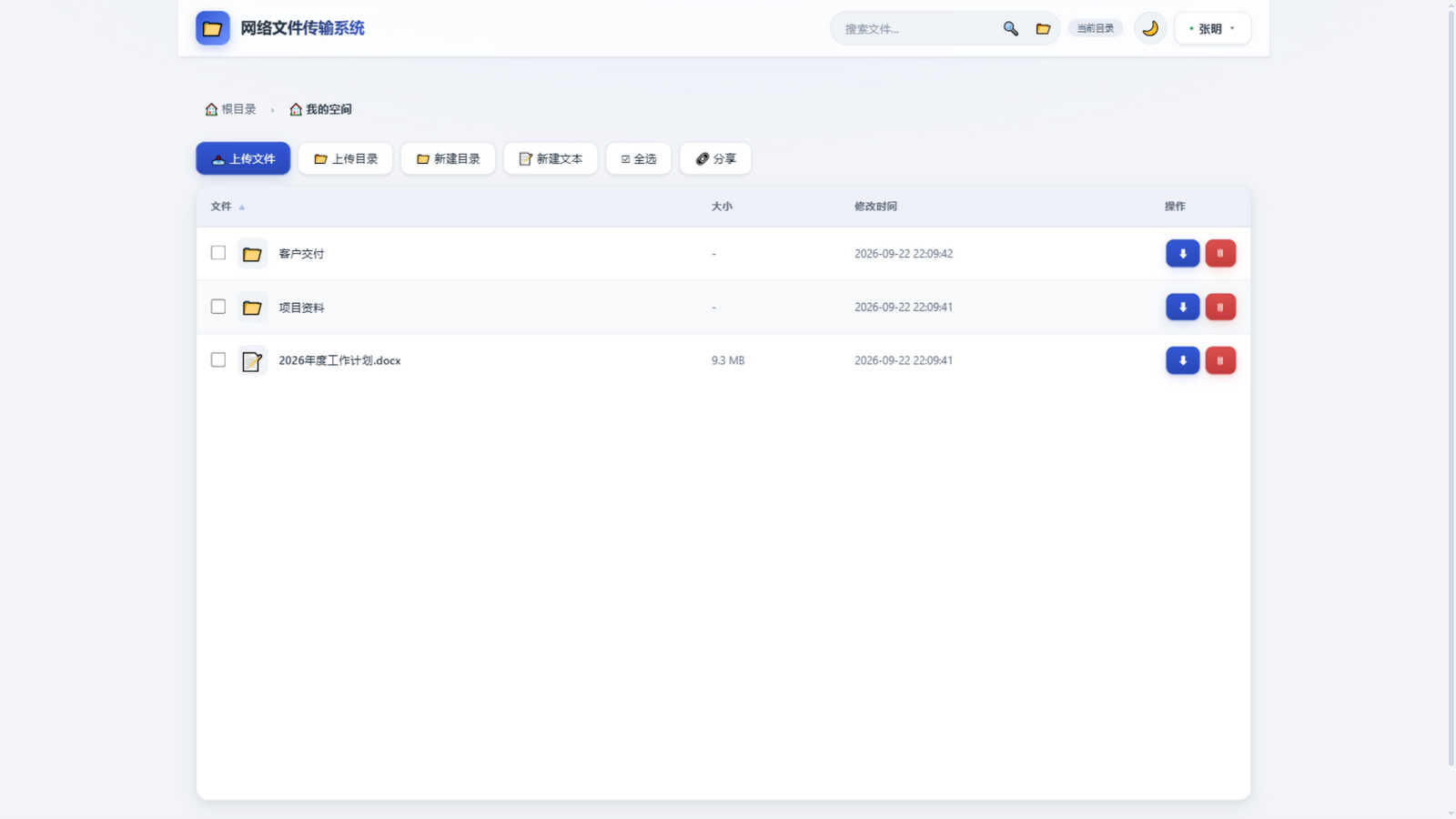The height and width of the screenshot is (819, 1456).
Task: Click the 客户交付 folder icon
Action: pyautogui.click(x=252, y=254)
